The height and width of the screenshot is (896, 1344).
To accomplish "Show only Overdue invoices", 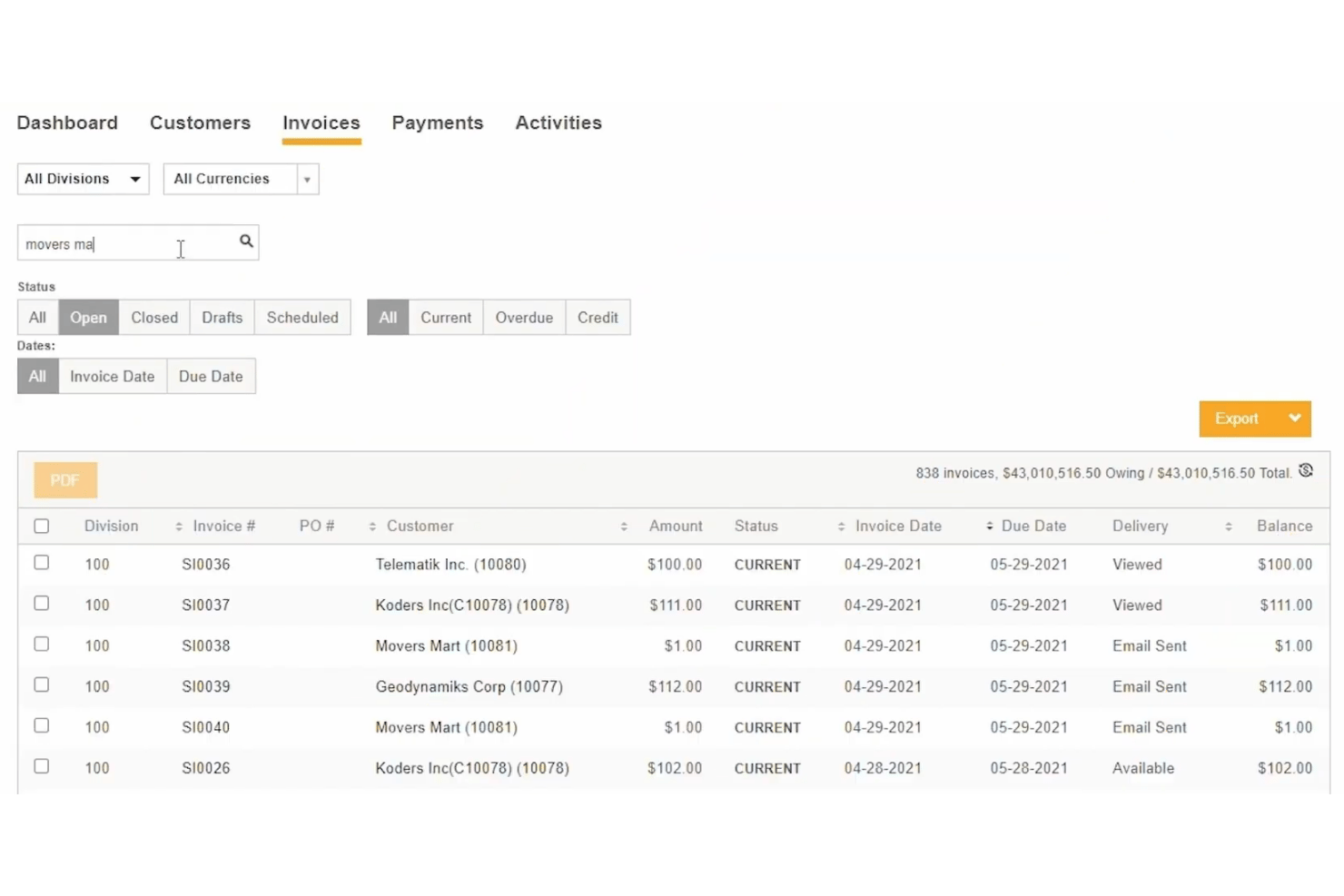I will tap(524, 318).
